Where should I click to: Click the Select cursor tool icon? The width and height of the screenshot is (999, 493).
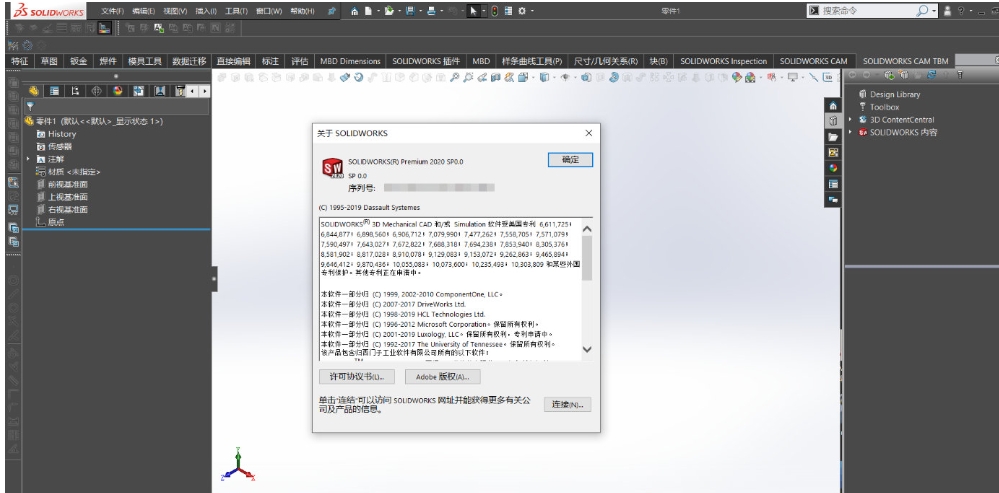pos(473,11)
